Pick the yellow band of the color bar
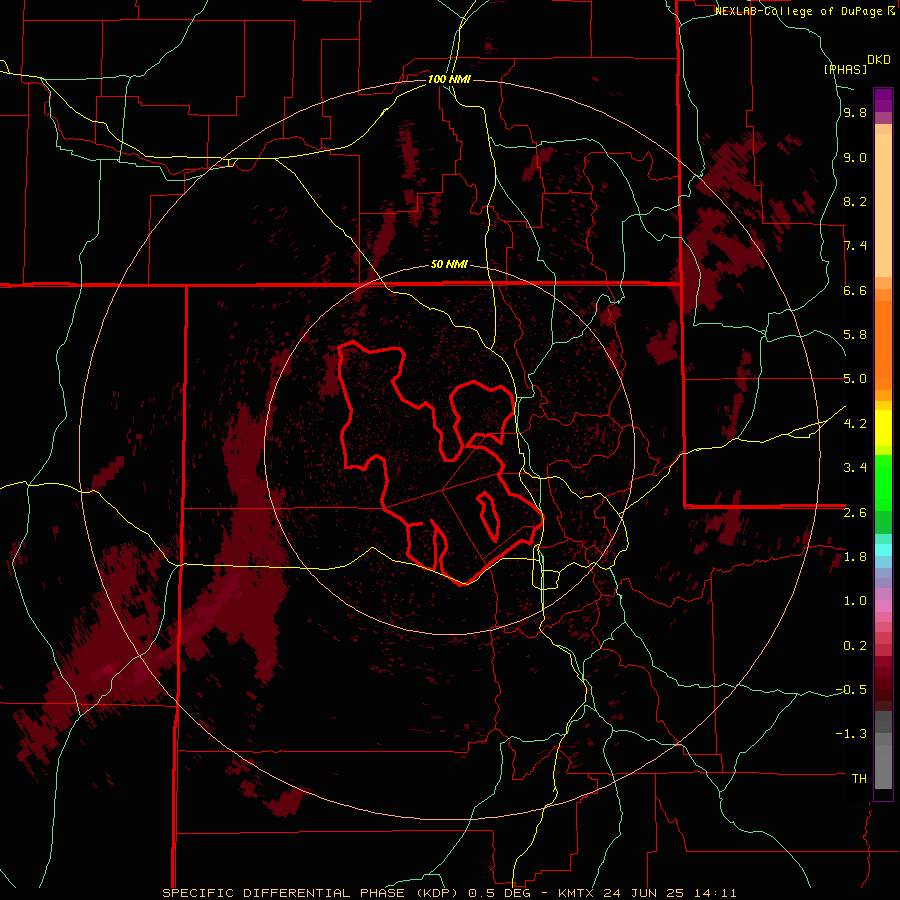The width and height of the screenshot is (900, 900). point(883,428)
